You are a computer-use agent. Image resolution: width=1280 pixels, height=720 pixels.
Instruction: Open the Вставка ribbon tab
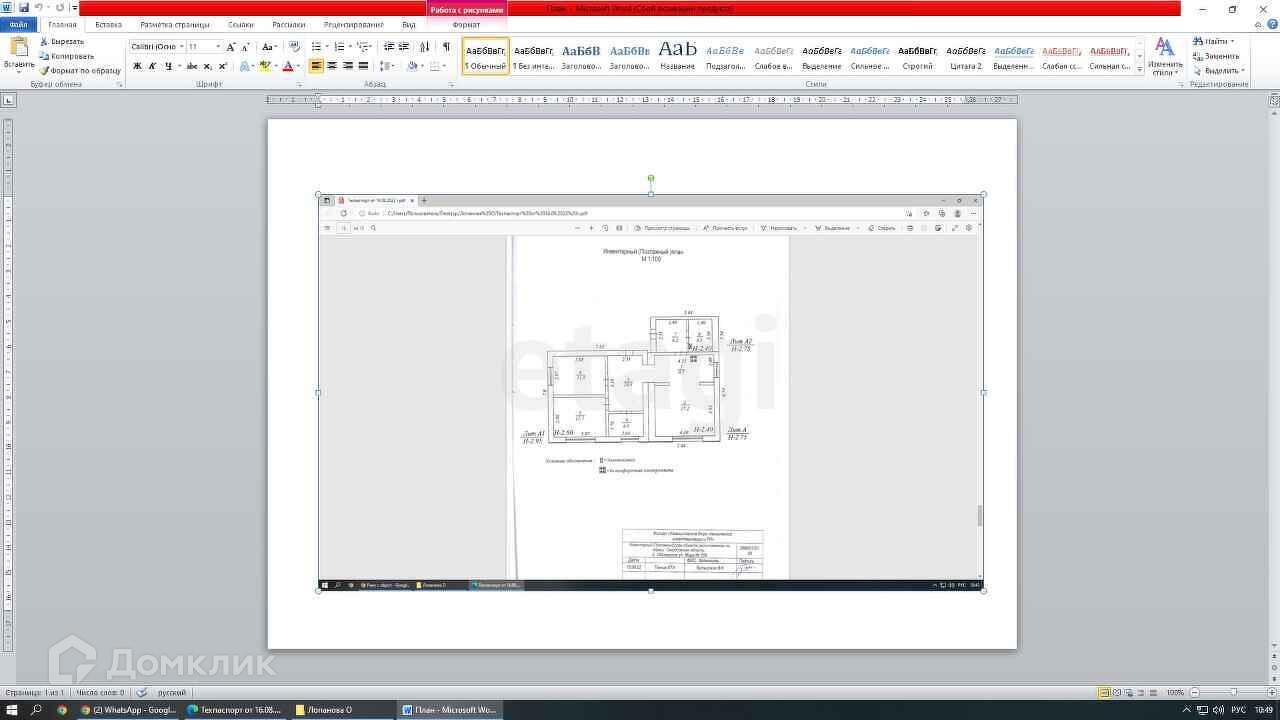point(108,24)
